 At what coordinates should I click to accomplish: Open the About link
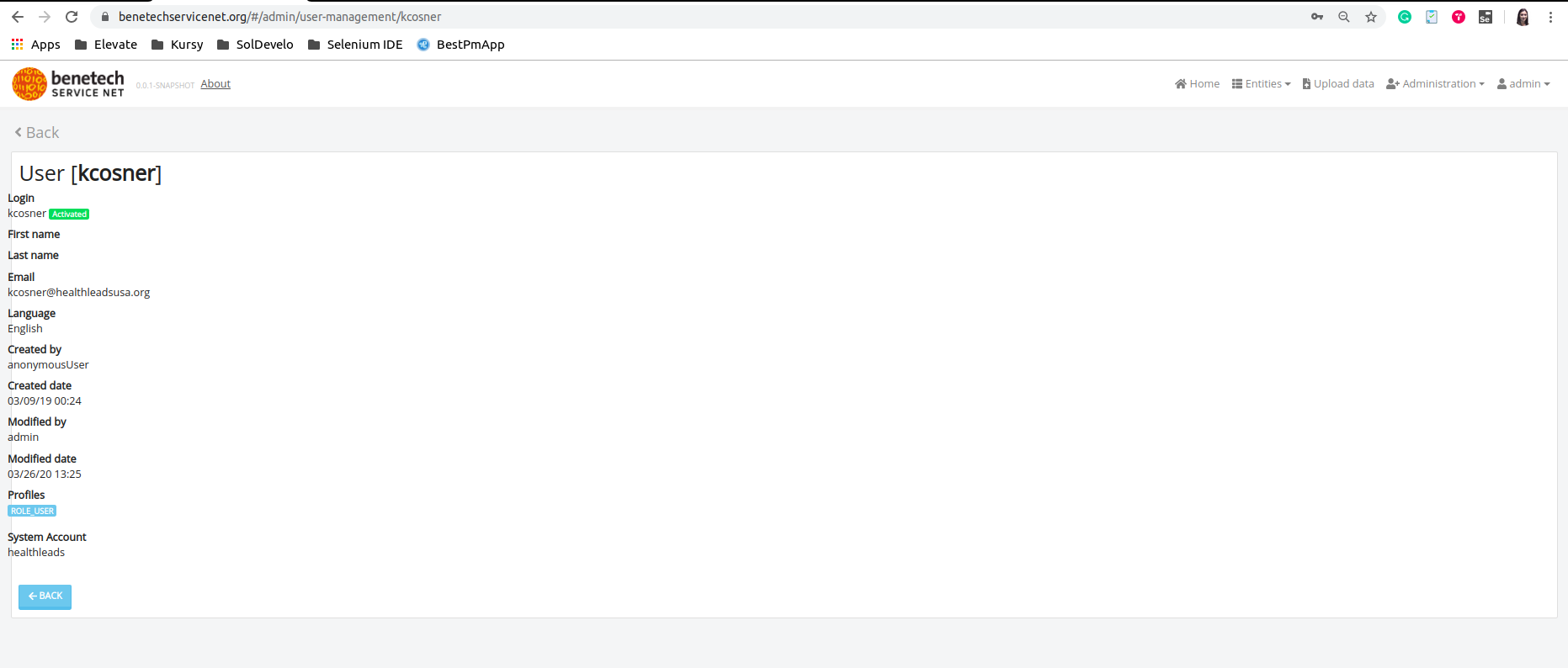point(215,84)
